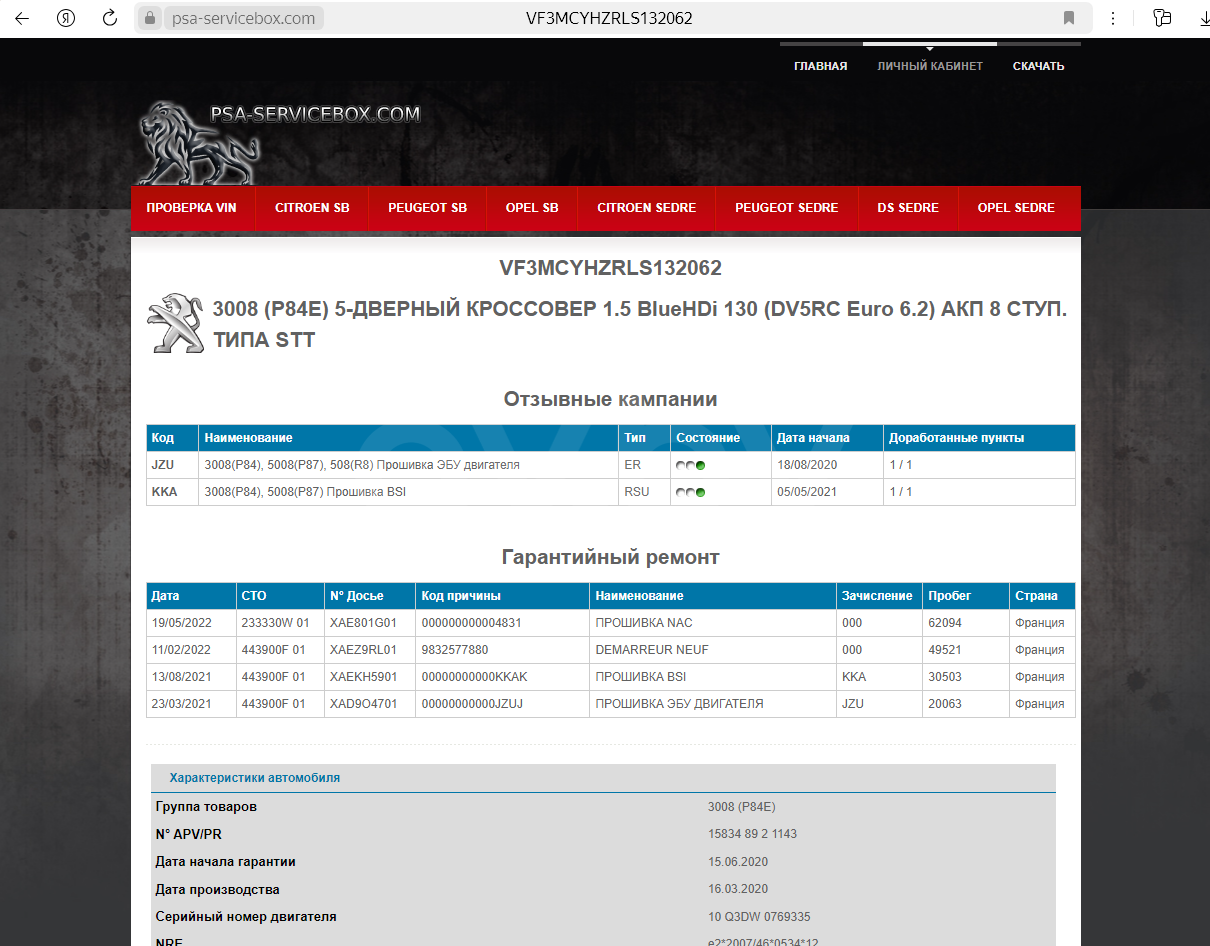1210x946 pixels.
Task: Click the padlock site security icon
Action: 150,18
